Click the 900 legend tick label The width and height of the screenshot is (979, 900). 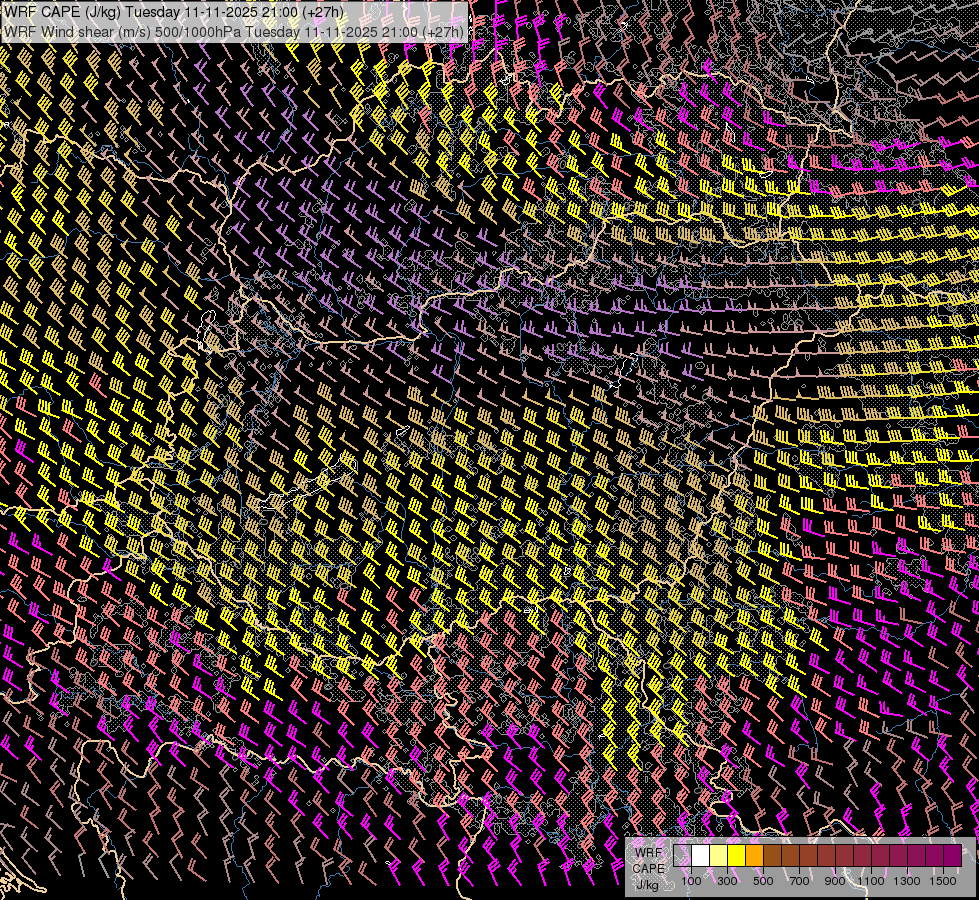point(835,881)
